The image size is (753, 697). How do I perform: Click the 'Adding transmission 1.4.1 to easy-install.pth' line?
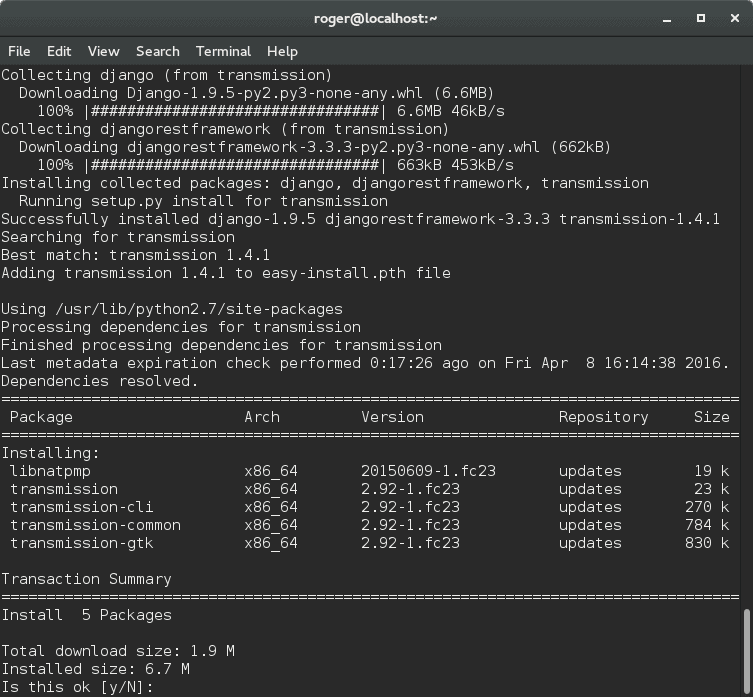[x=226, y=273]
